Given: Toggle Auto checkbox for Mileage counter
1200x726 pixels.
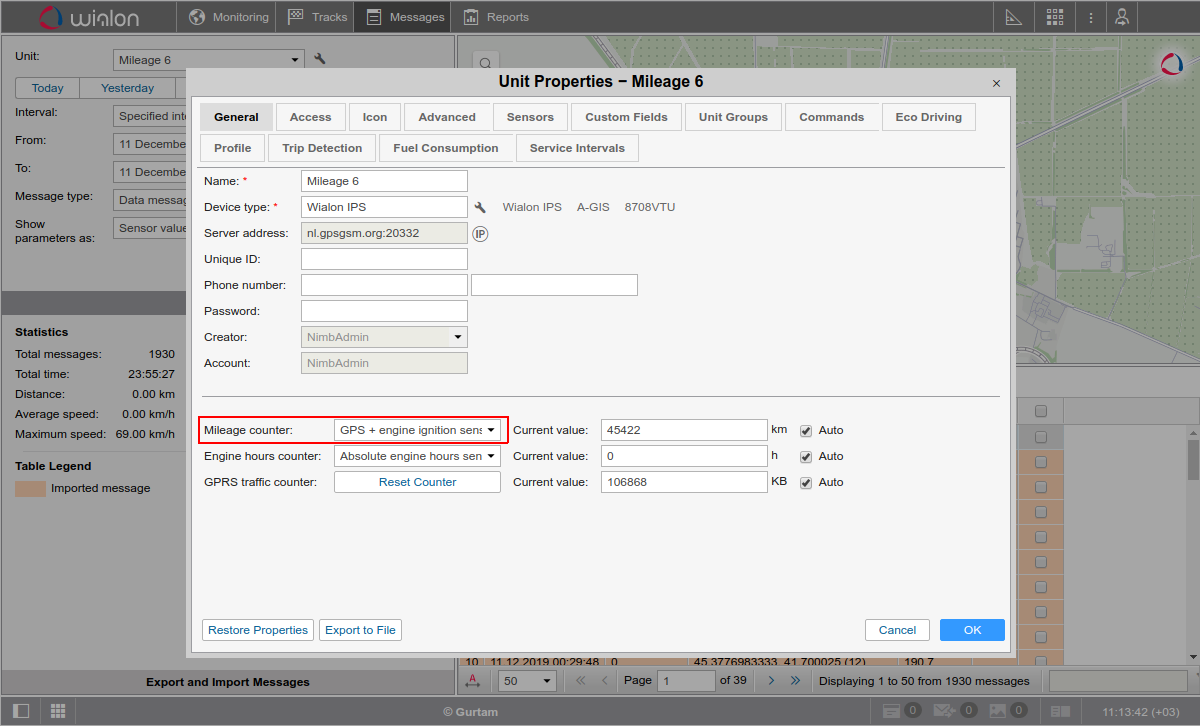Looking at the screenshot, I should coord(806,430).
